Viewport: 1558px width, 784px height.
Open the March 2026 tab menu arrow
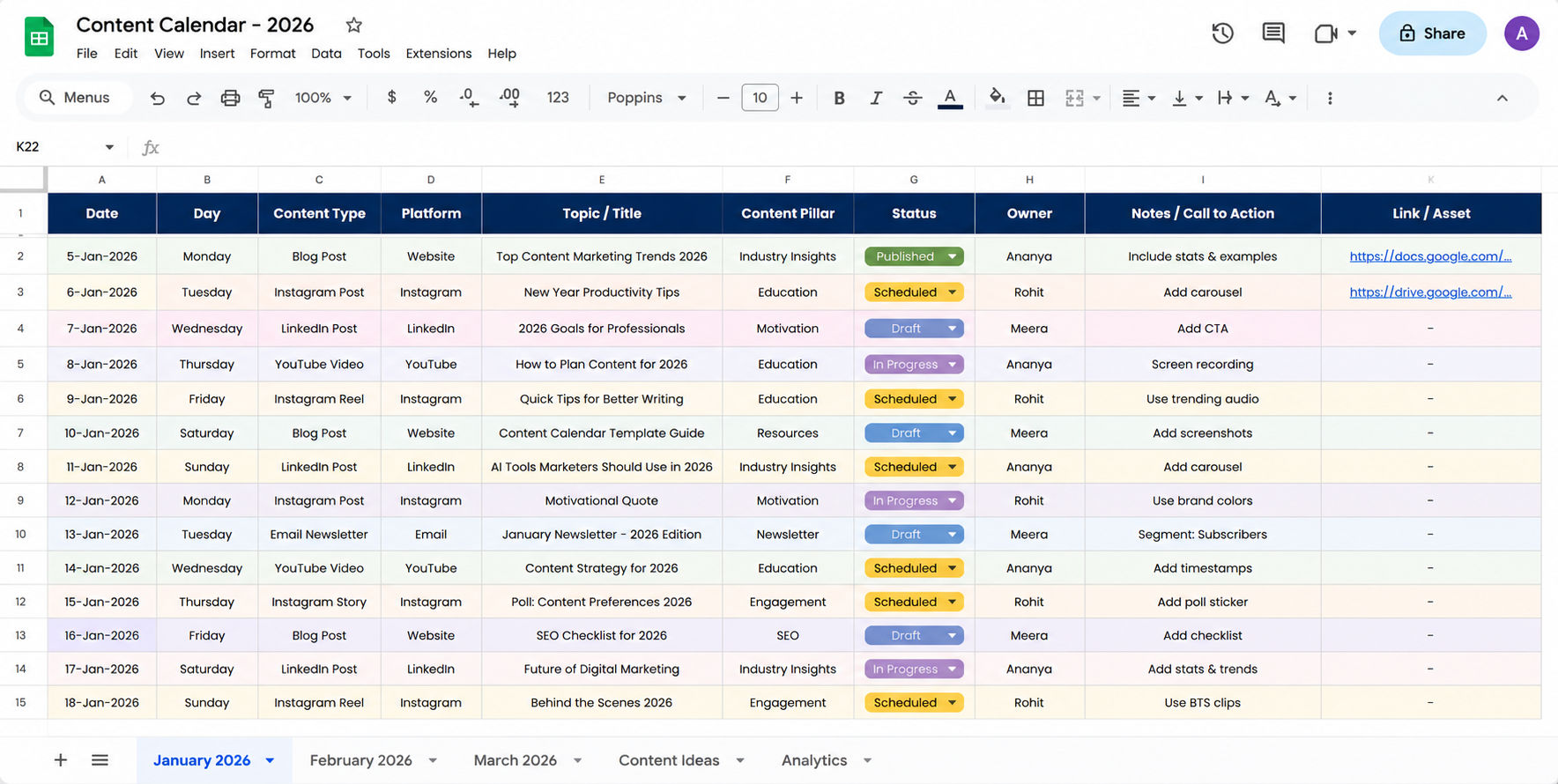coord(578,760)
